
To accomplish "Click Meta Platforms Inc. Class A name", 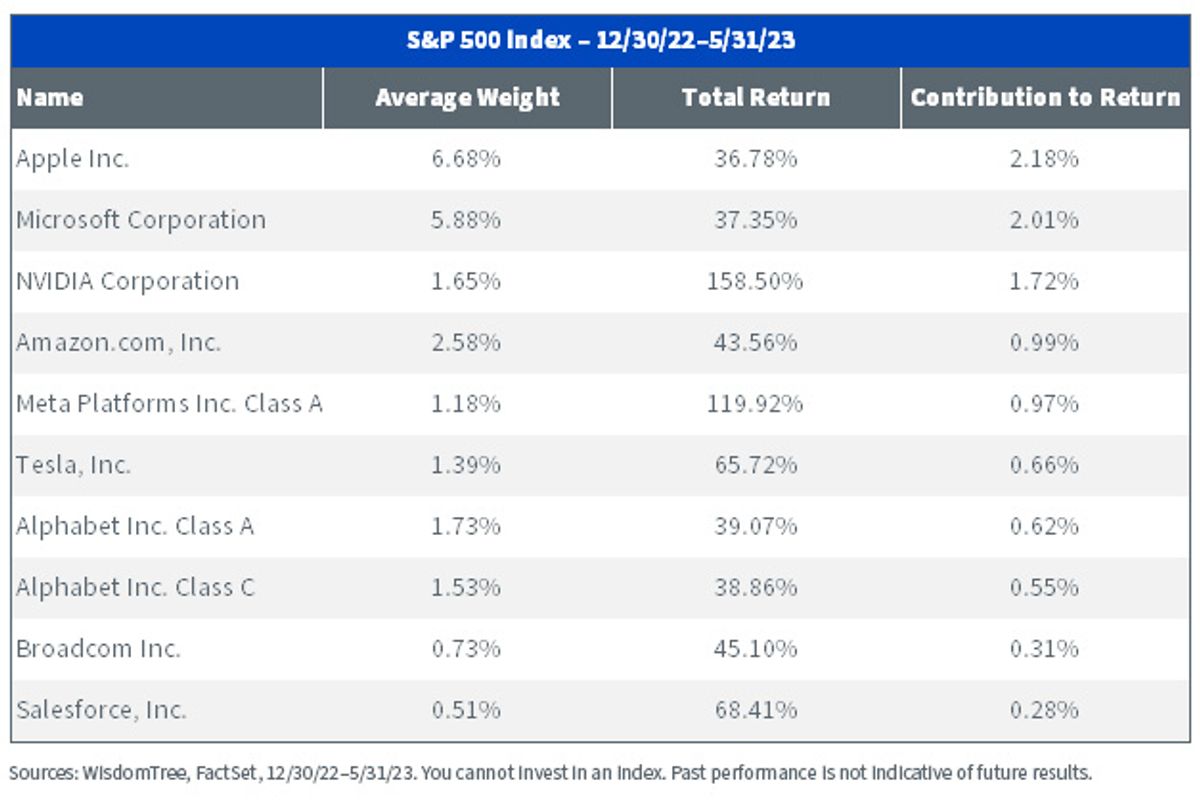I will [x=169, y=404].
